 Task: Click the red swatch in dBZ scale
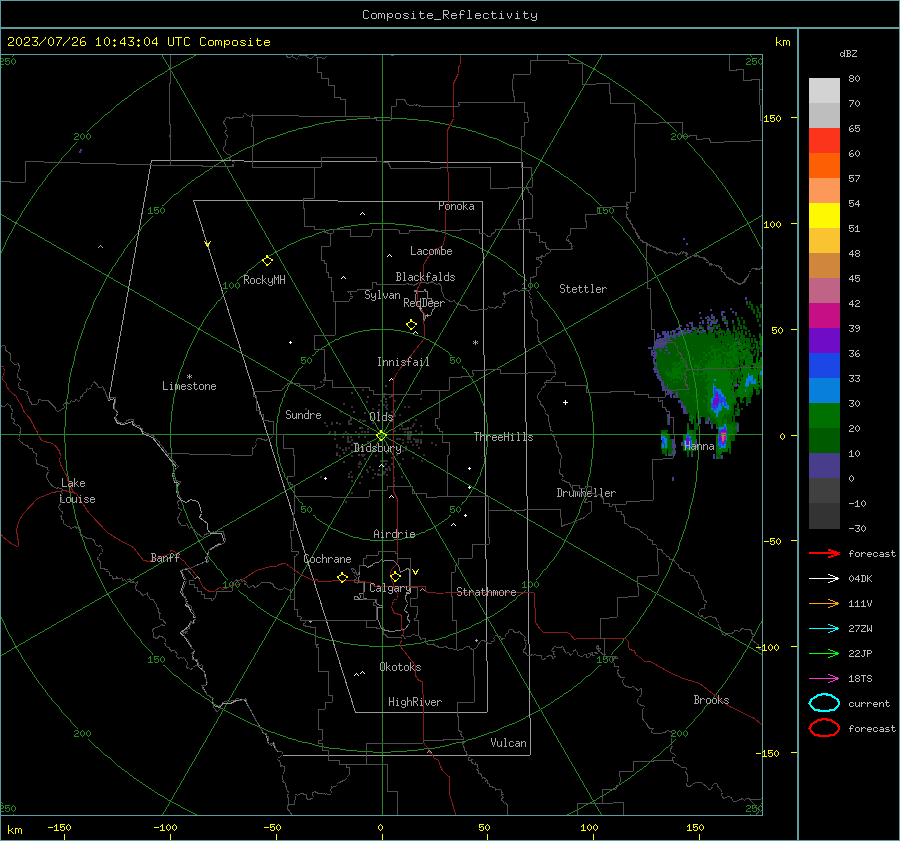[x=824, y=140]
